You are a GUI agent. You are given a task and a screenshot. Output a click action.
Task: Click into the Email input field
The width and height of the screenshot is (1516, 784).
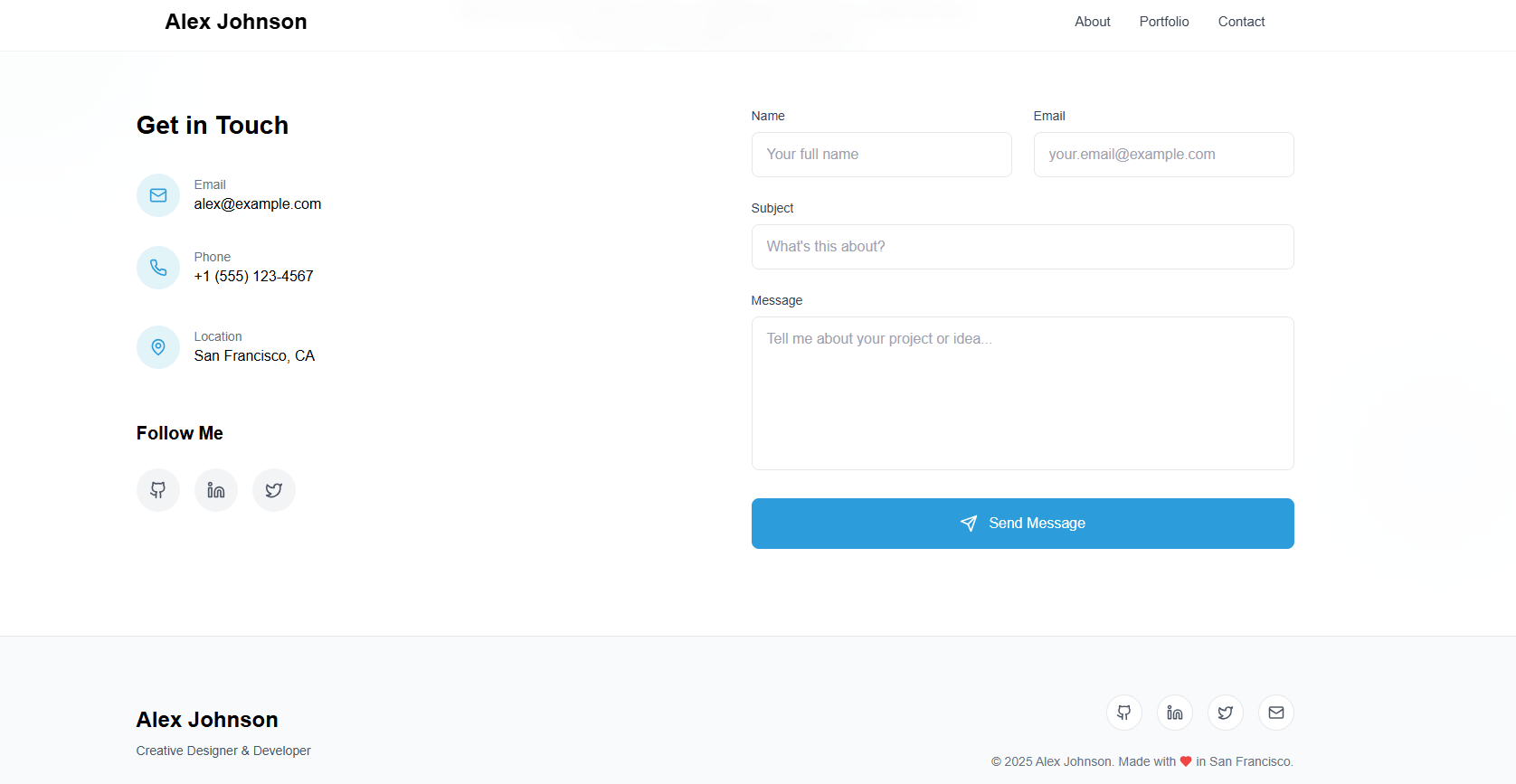pos(1163,155)
